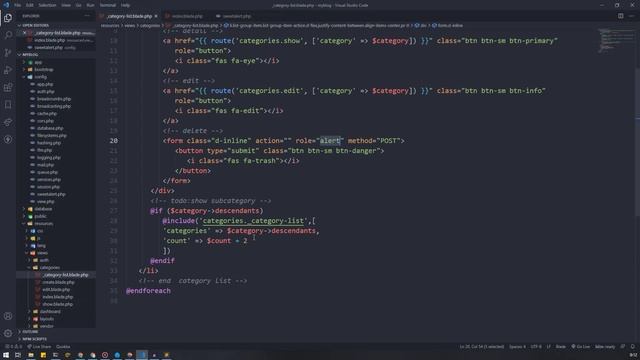The height and width of the screenshot is (360, 640).
Task: Click the Live Share status item
Action: pos(40,347)
